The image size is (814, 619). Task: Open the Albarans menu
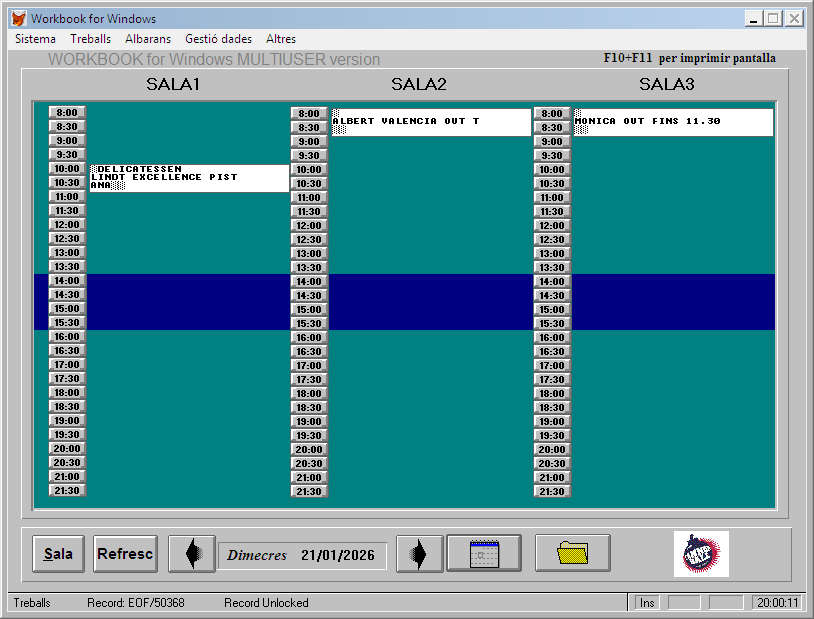pyautogui.click(x=148, y=39)
